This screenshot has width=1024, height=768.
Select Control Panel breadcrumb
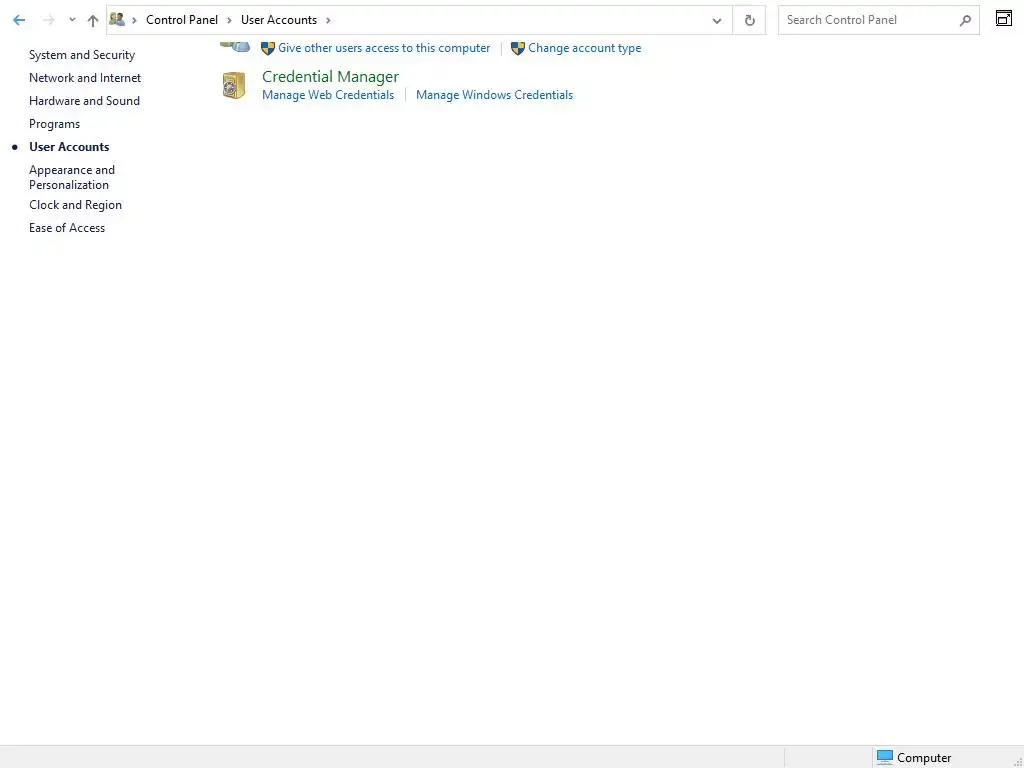click(182, 20)
